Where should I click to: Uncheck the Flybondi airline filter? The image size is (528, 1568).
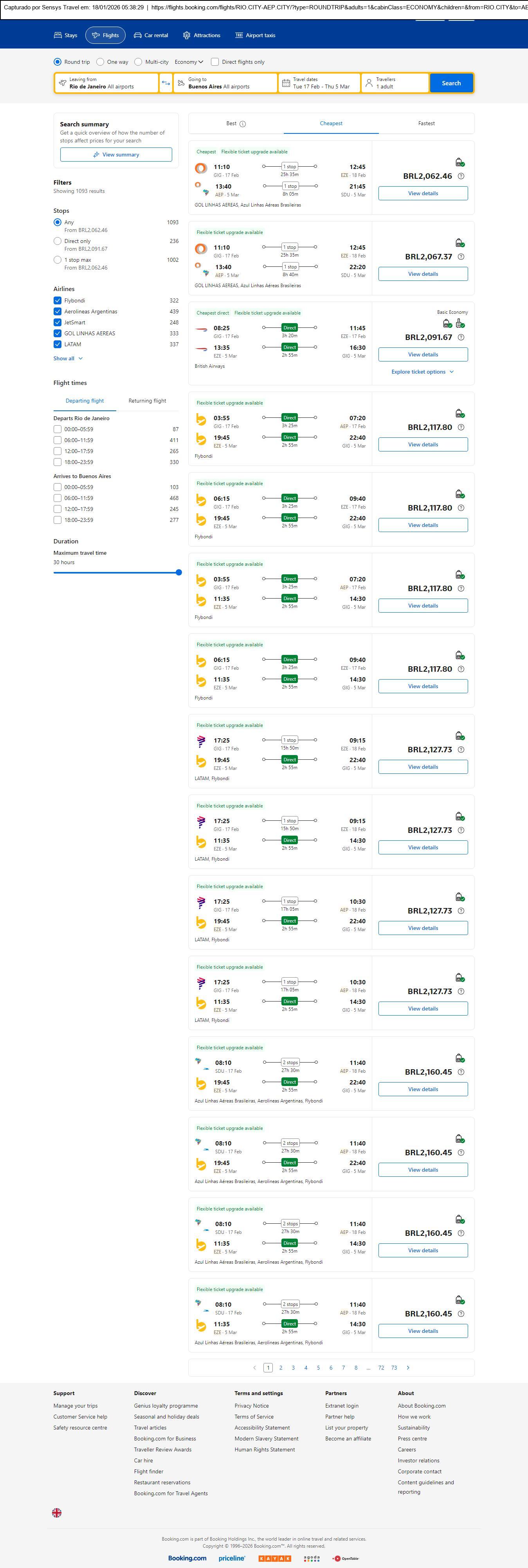click(58, 301)
